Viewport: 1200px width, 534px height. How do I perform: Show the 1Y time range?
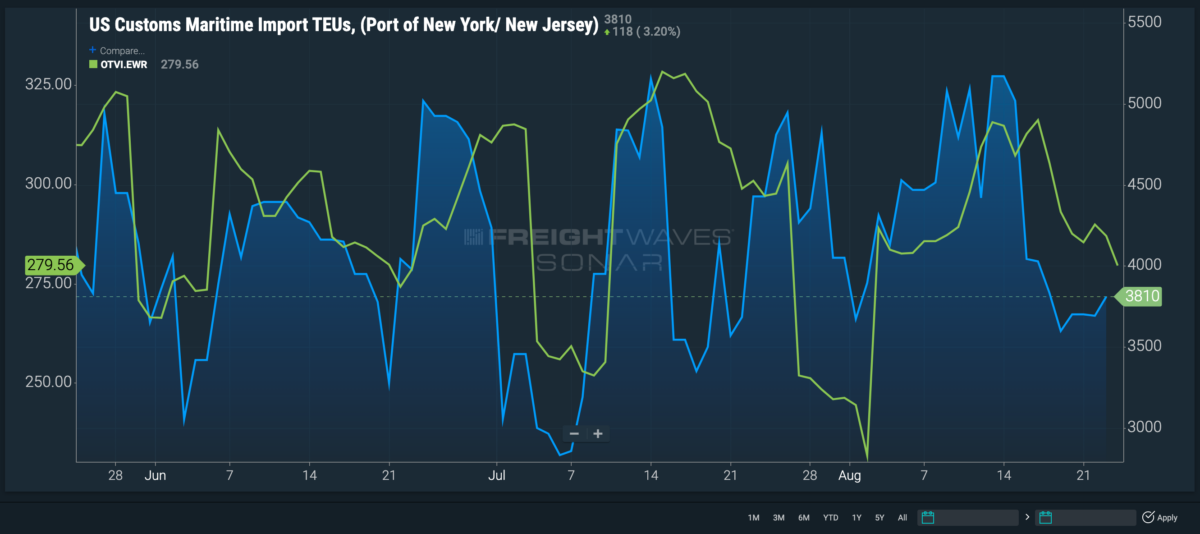[x=856, y=517]
